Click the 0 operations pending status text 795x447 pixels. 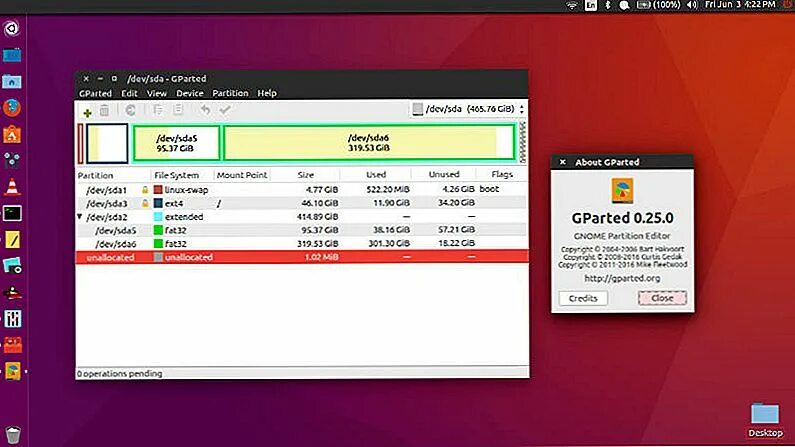[x=120, y=374]
